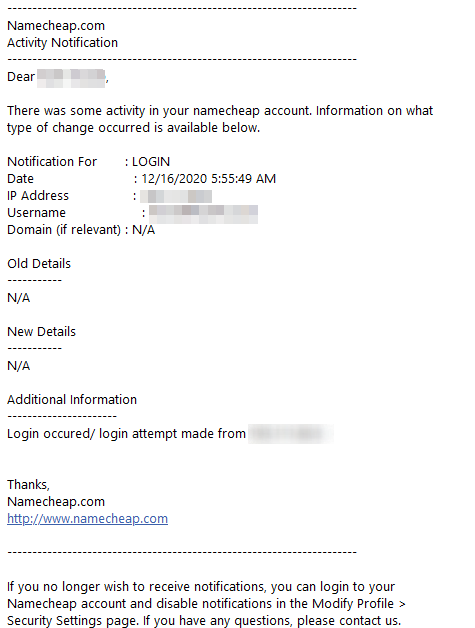Open the http://www.namecheap.com link
The height and width of the screenshot is (628, 475).
87,519
